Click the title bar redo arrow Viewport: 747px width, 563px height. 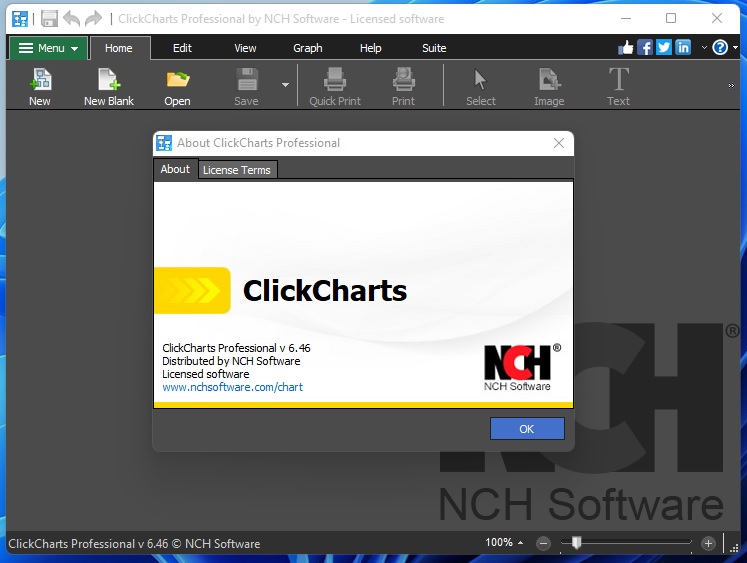(93, 19)
